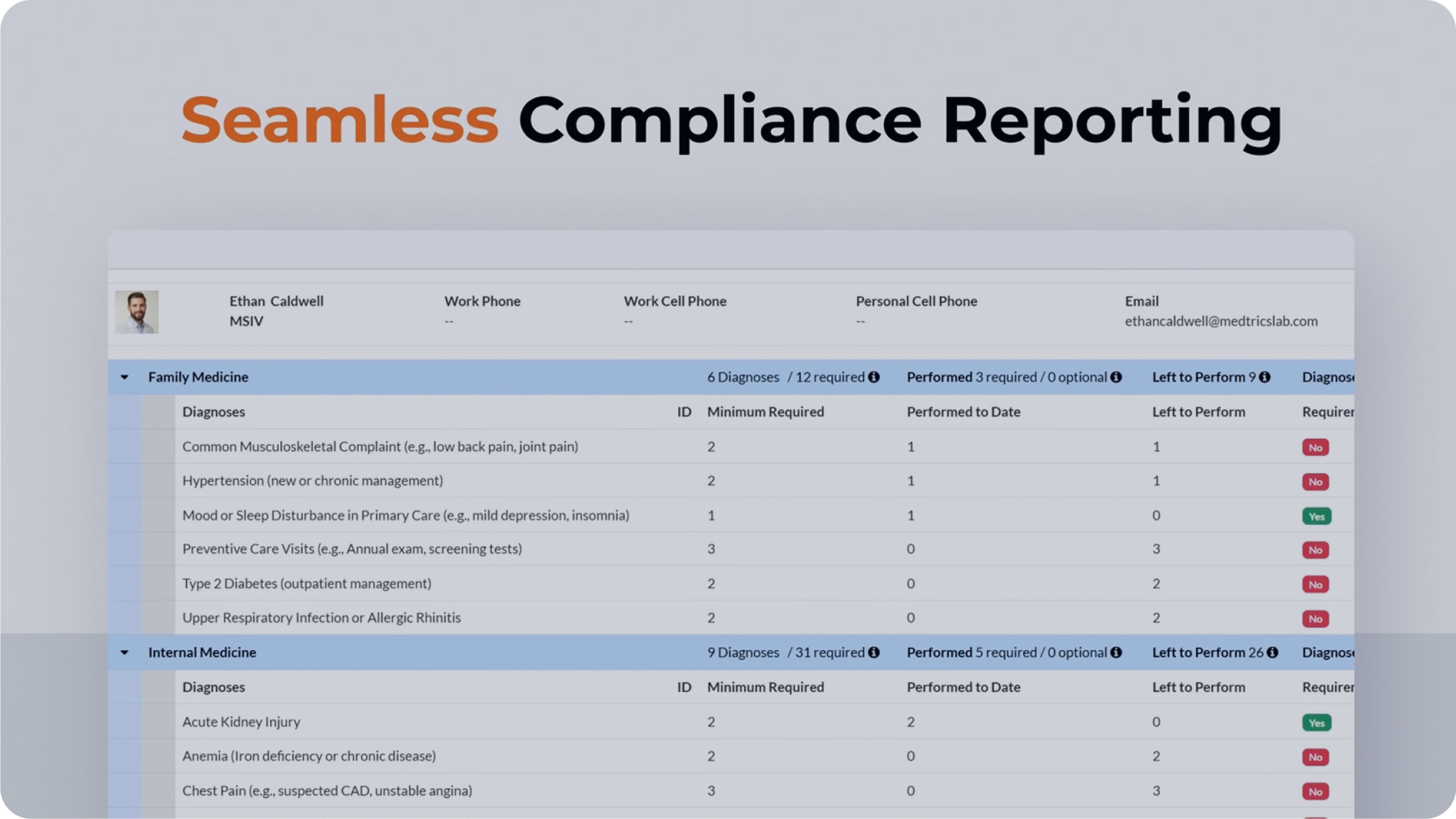This screenshot has height=819, width=1456.
Task: Click the Family Medicine section header label
Action: (x=198, y=377)
